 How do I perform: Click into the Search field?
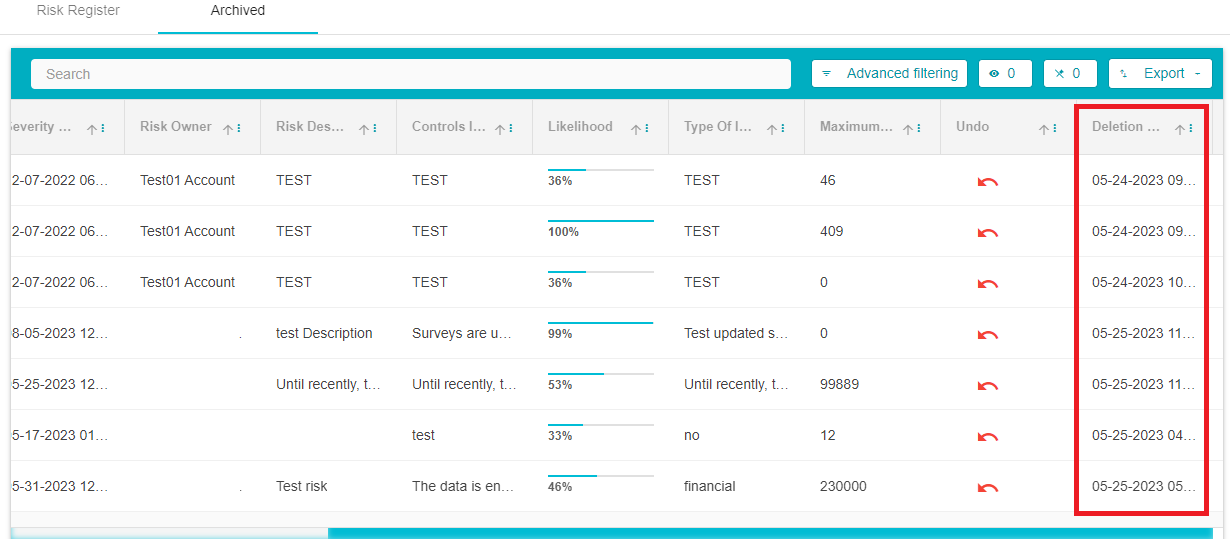coord(410,74)
